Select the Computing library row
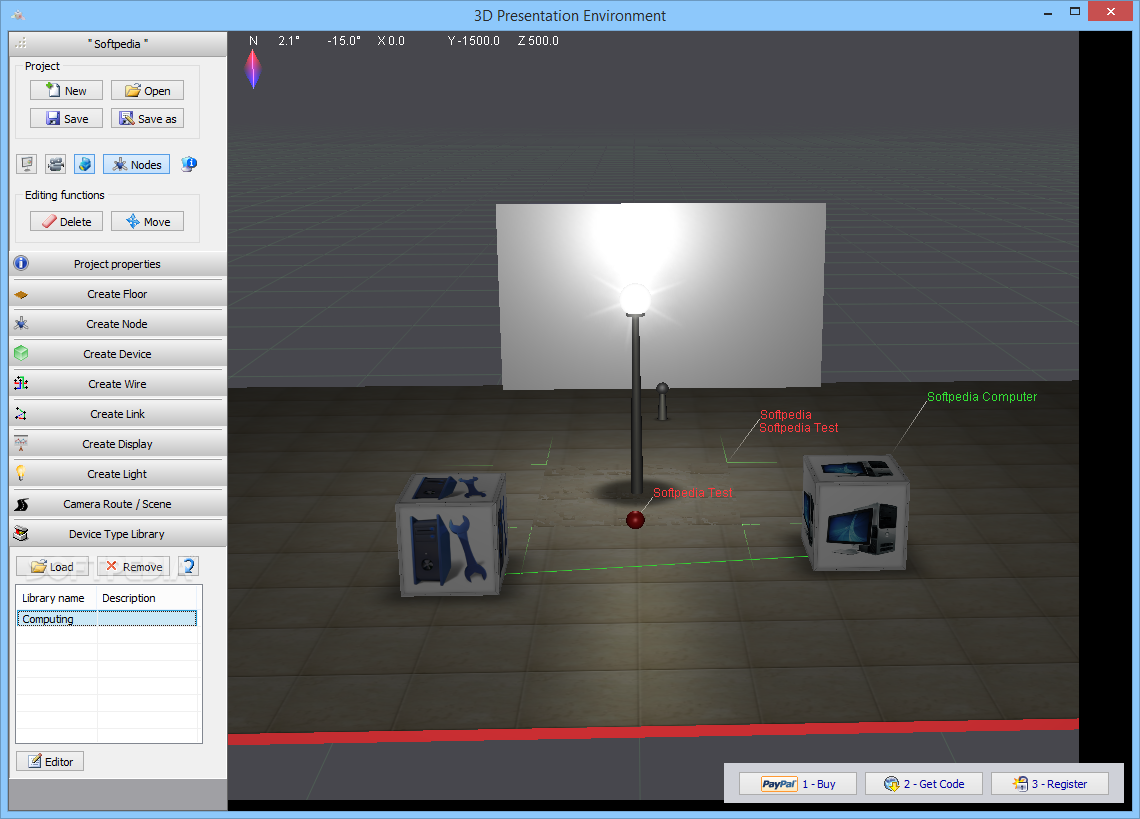Screen dimensions: 1140x819 click(107, 618)
